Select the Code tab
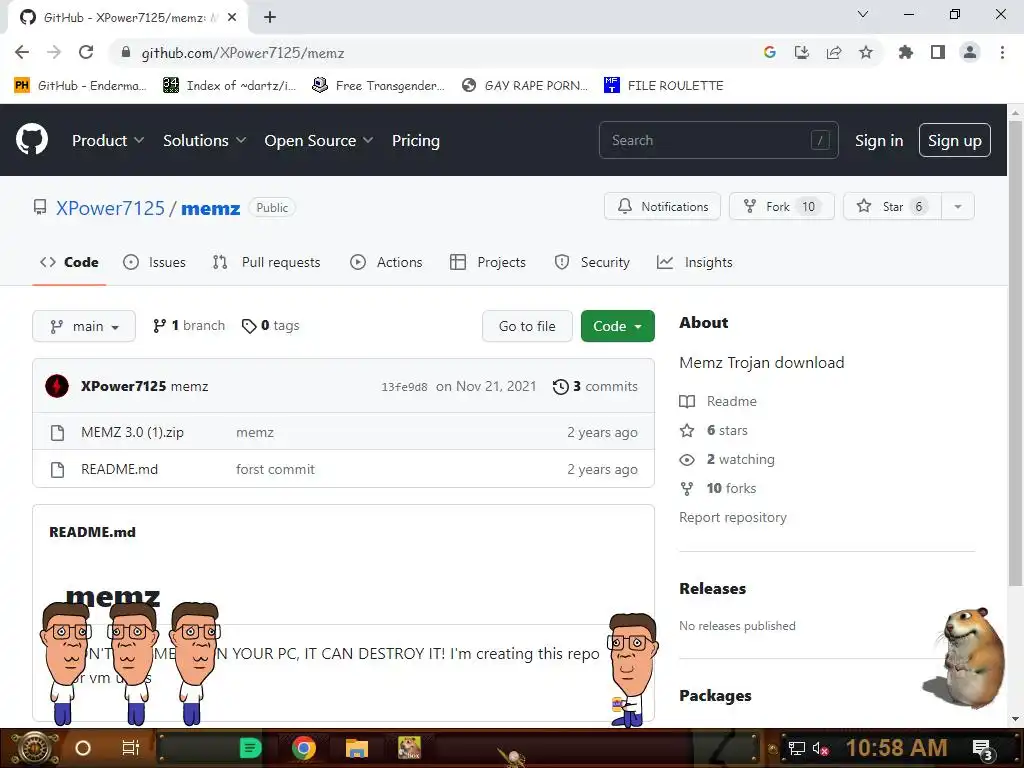 point(69,262)
